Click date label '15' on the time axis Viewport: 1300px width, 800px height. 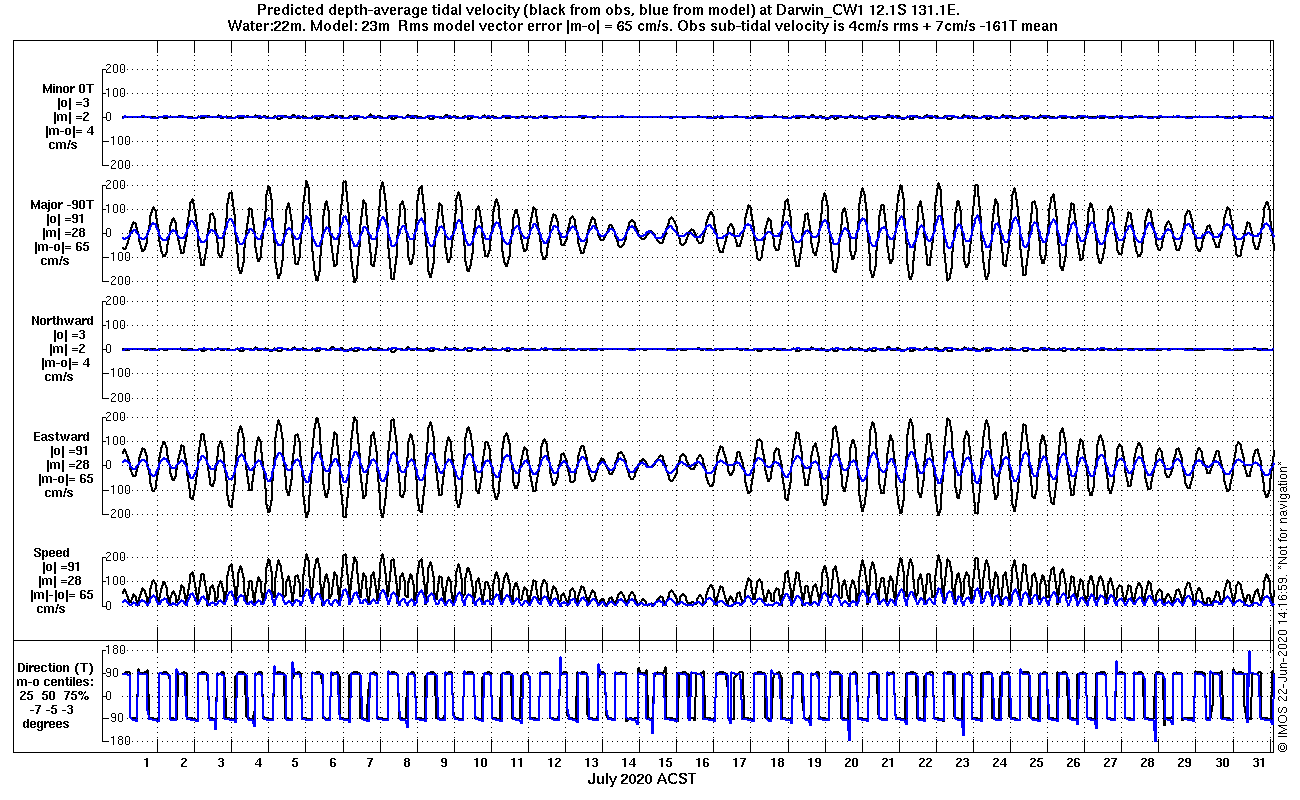(666, 762)
